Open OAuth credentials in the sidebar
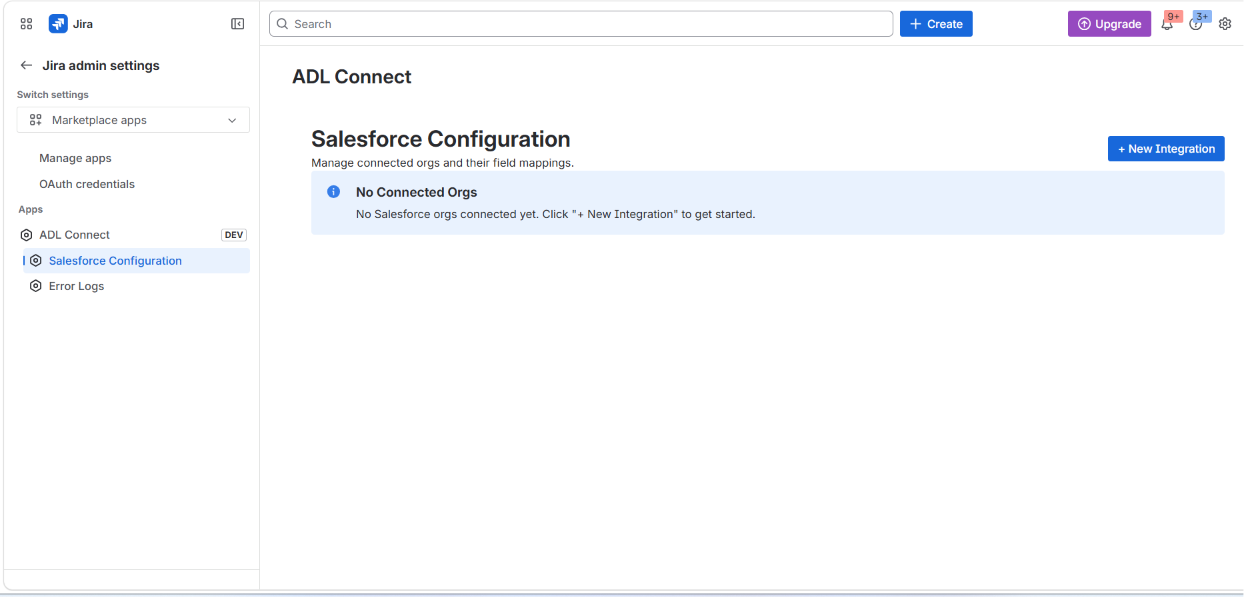The width and height of the screenshot is (1244, 597). 87,184
